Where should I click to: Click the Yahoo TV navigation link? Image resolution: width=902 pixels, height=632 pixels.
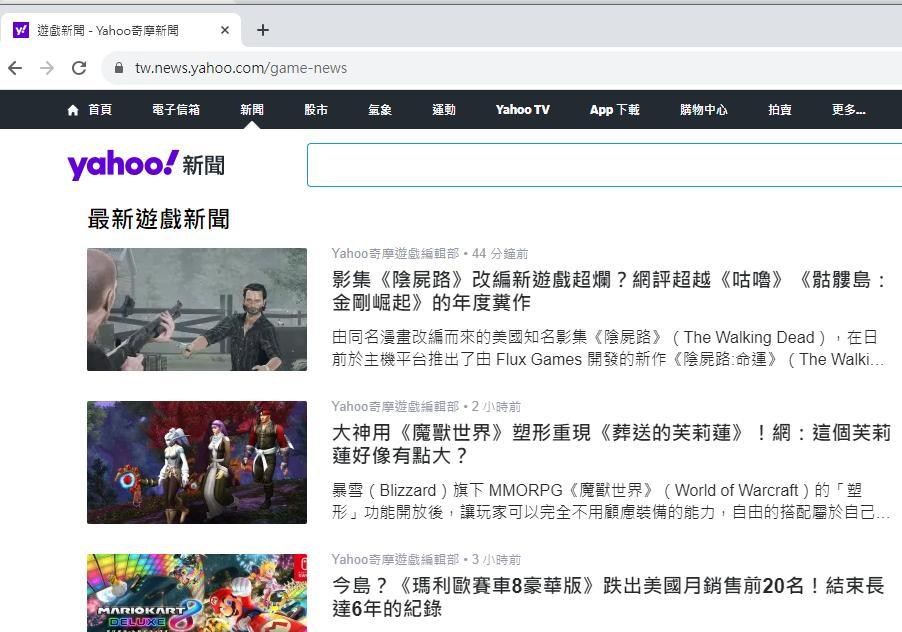point(522,110)
